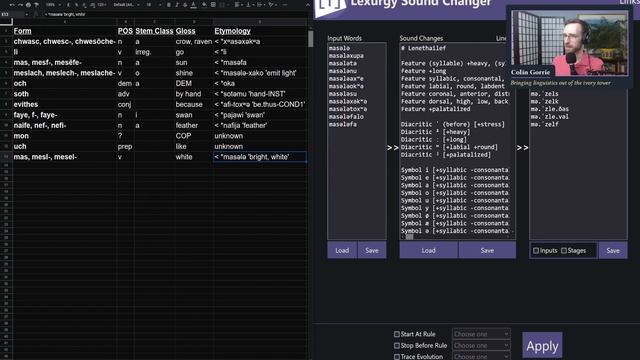Open the Start At Rule dropdown

click(x=481, y=334)
